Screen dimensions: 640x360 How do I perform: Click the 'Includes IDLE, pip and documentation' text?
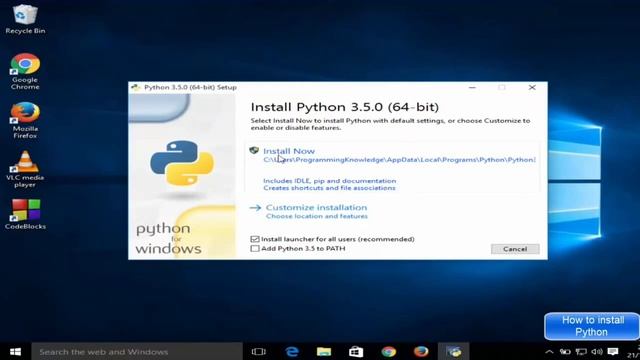(329, 181)
